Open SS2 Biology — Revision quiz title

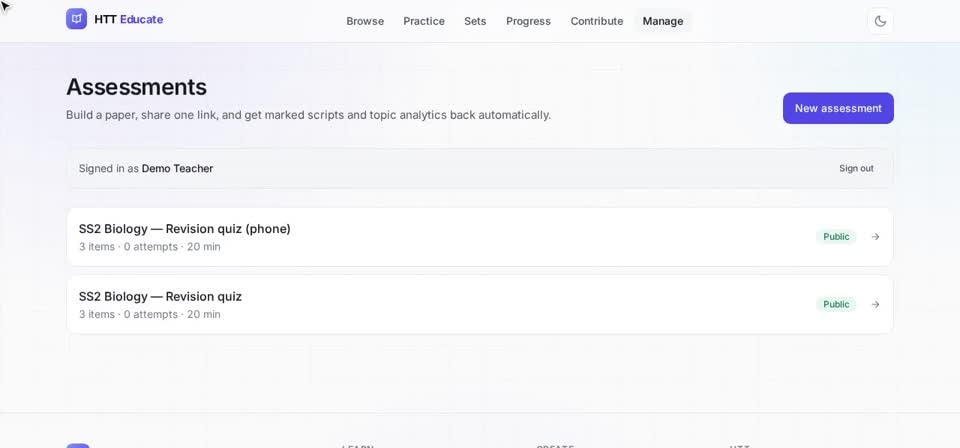pyautogui.click(x=160, y=297)
